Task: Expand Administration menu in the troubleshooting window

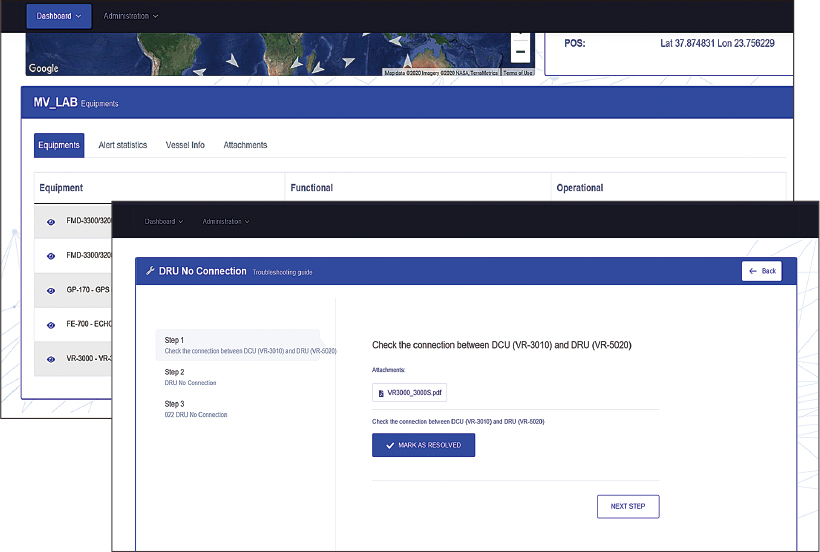Action: pyautogui.click(x=225, y=221)
